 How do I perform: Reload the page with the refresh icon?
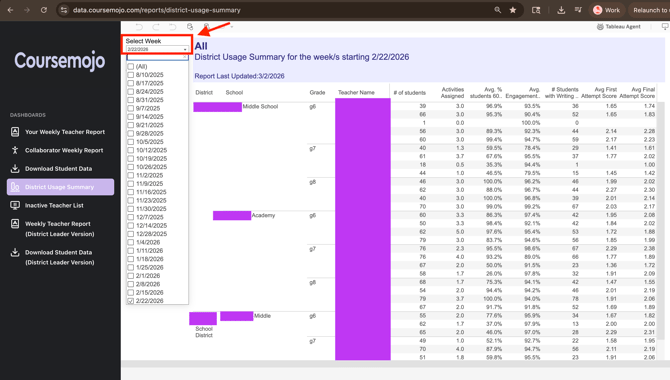coord(44,10)
